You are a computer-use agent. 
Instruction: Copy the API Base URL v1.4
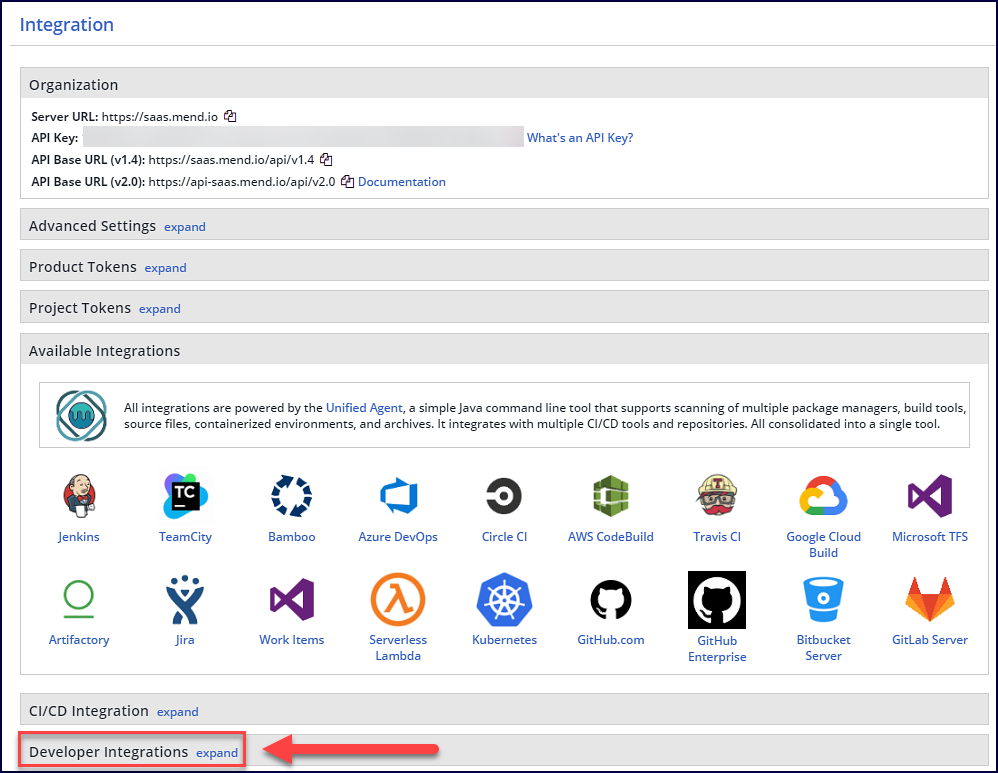326,159
